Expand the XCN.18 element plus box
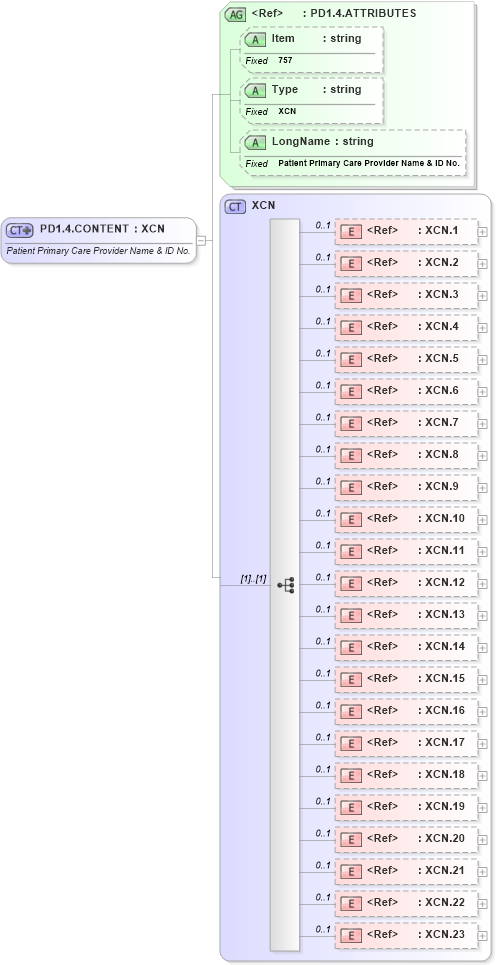This screenshot has width=496, height=965. pyautogui.click(x=482, y=776)
